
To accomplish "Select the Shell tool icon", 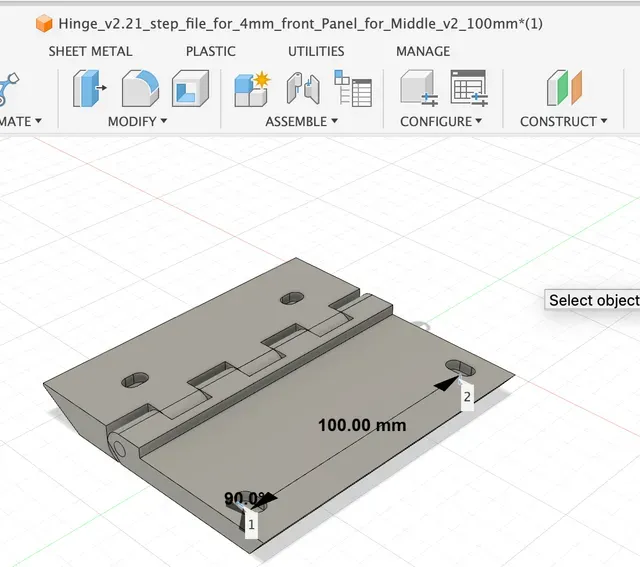I will click(190, 88).
